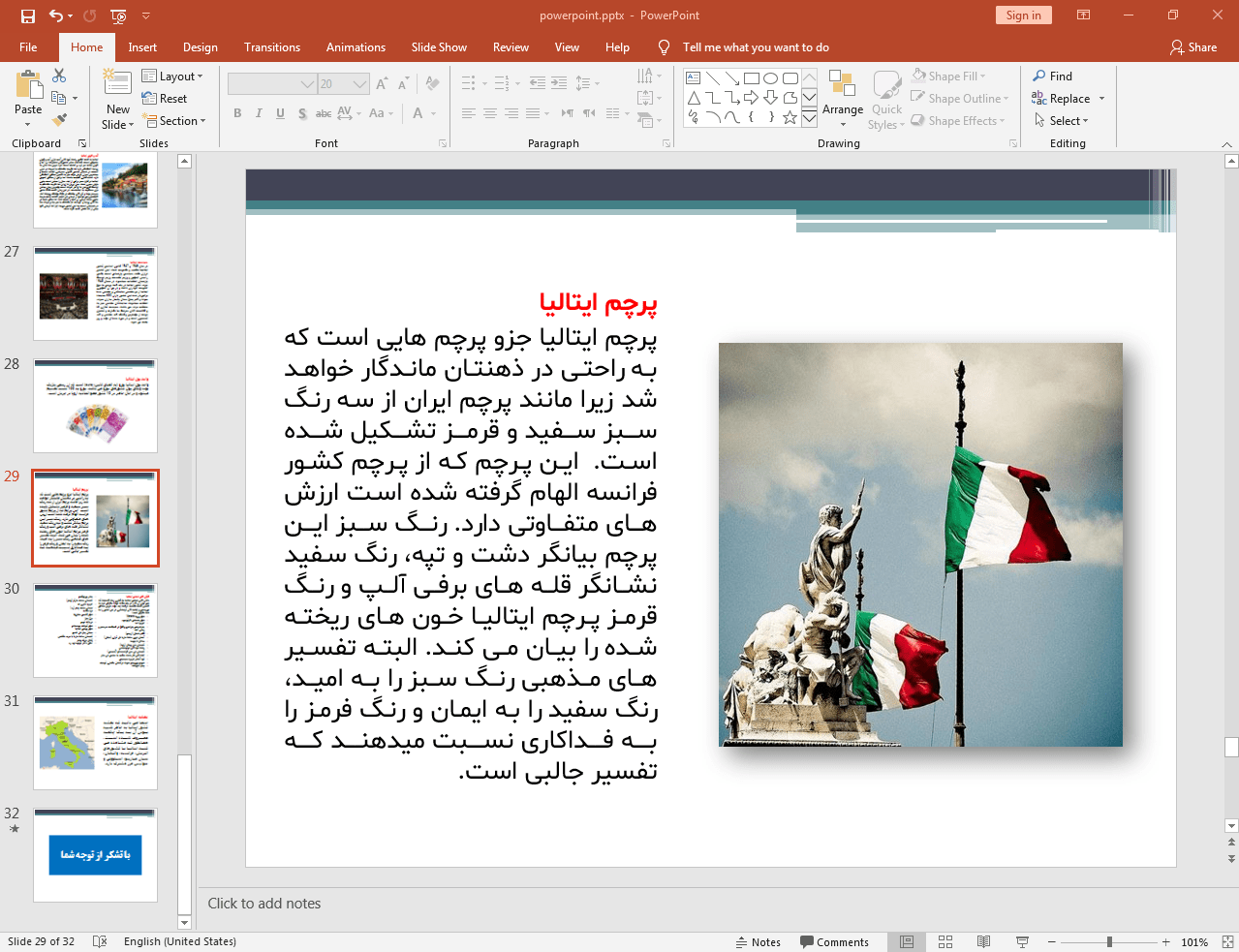Select slide 31 thumbnail

pos(95,742)
